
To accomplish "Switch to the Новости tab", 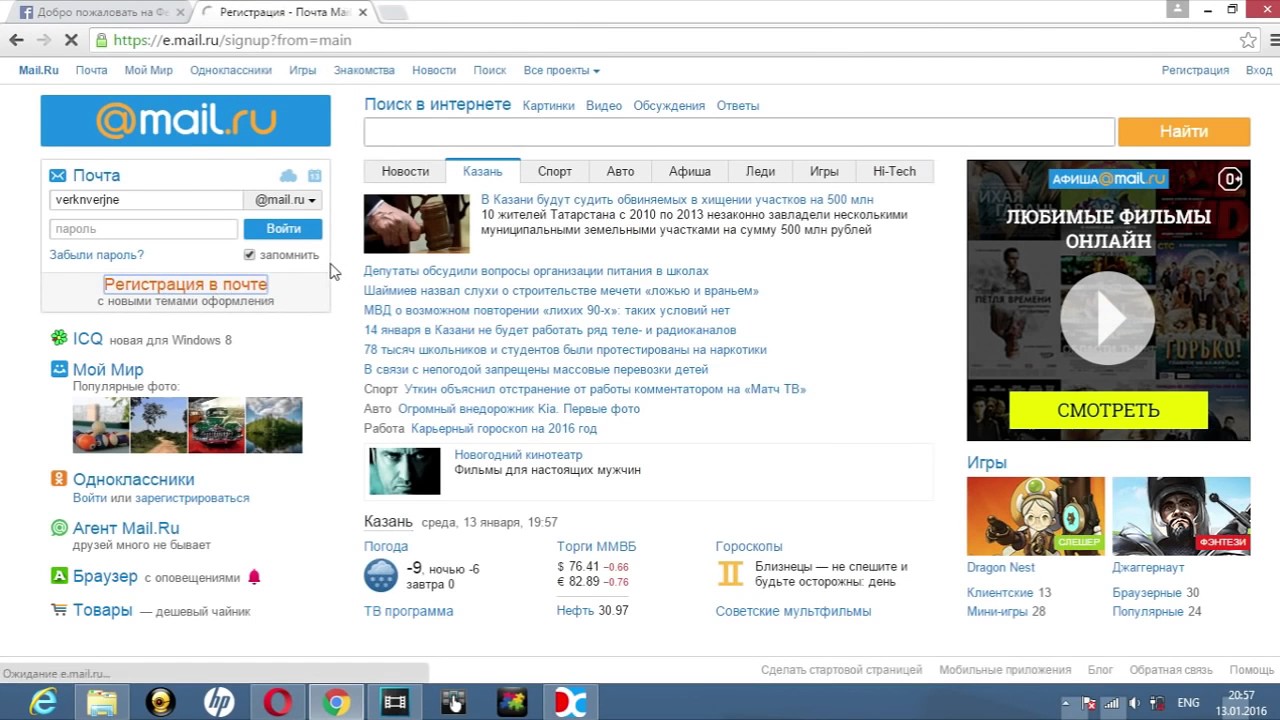I will click(x=405, y=171).
